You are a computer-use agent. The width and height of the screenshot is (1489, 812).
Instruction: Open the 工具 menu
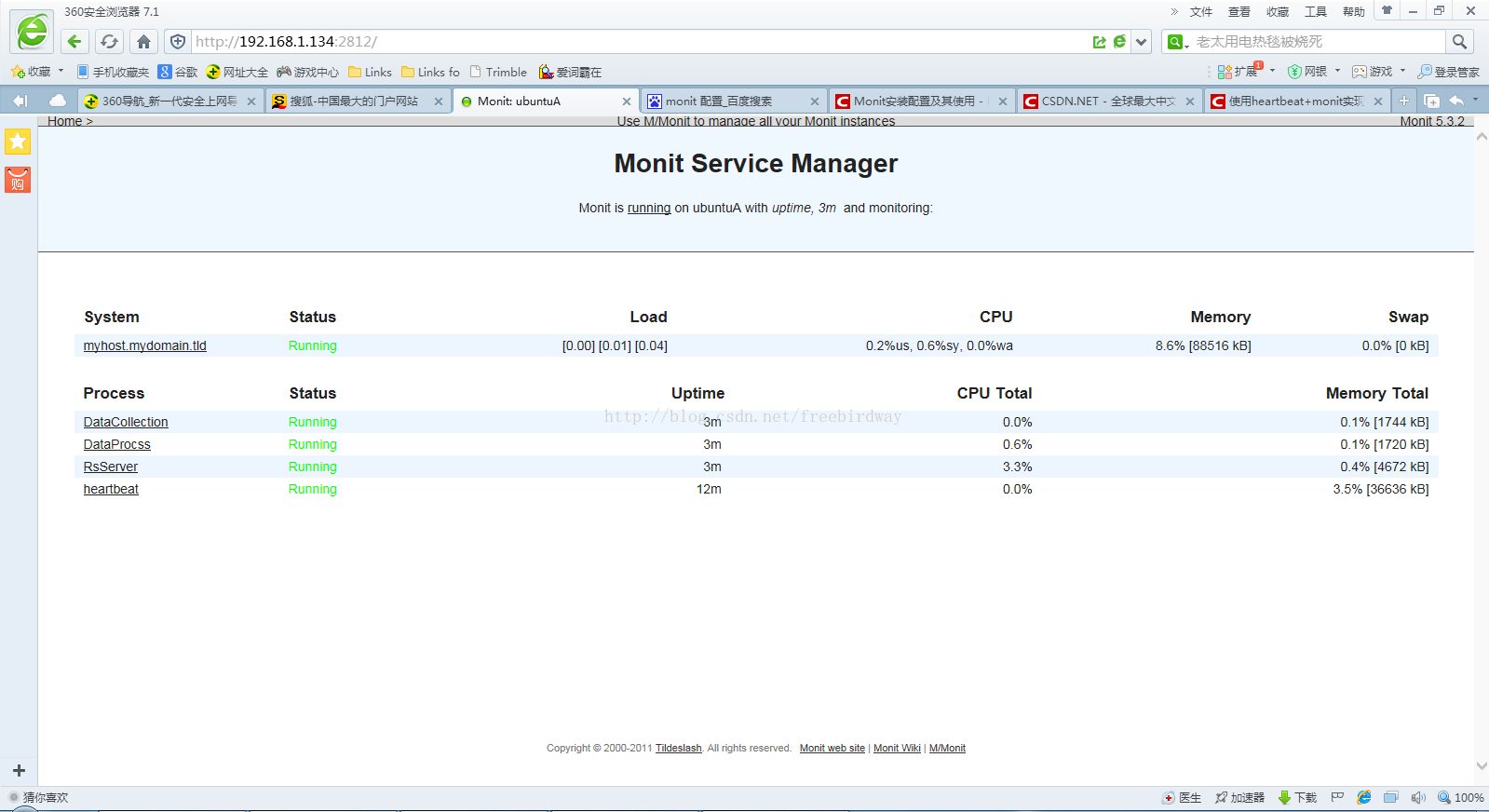click(1315, 12)
